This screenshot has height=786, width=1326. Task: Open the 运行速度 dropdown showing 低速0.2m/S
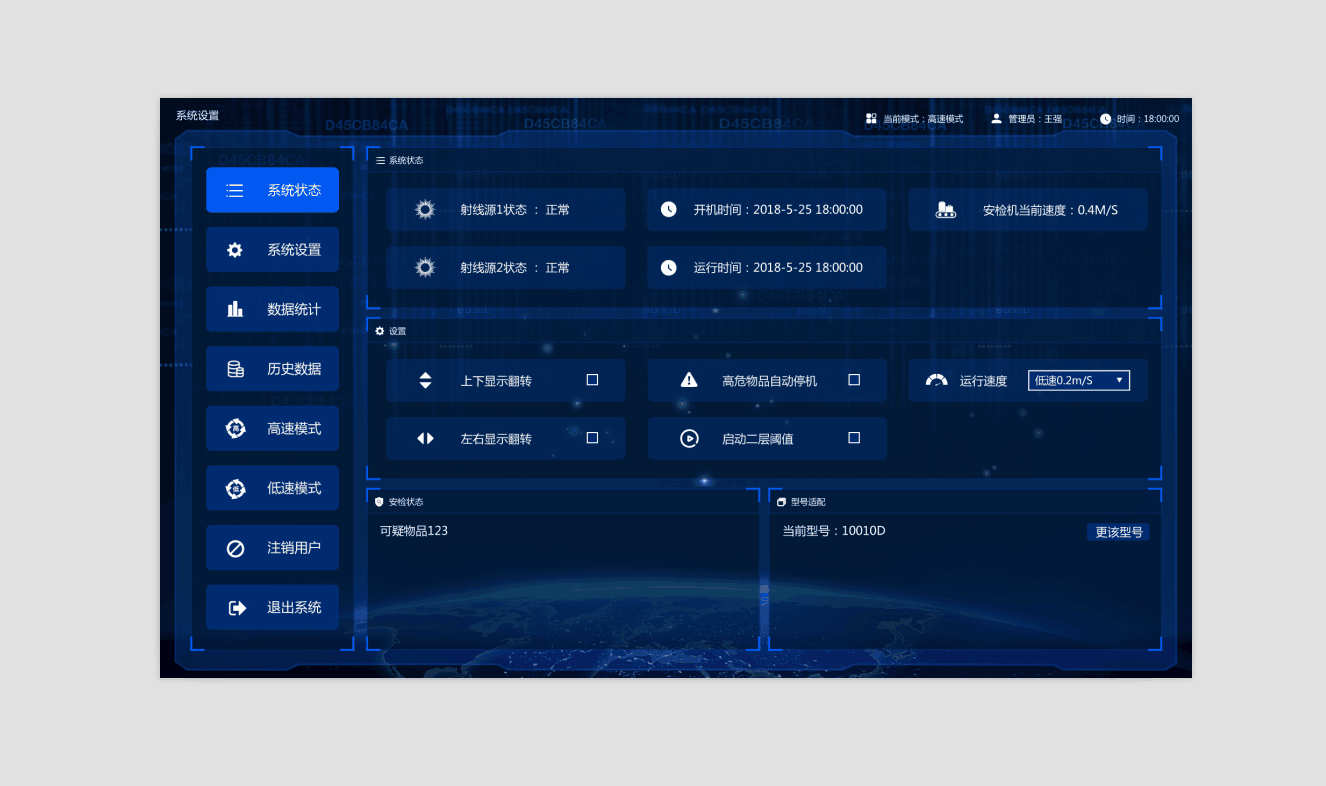pos(1079,380)
